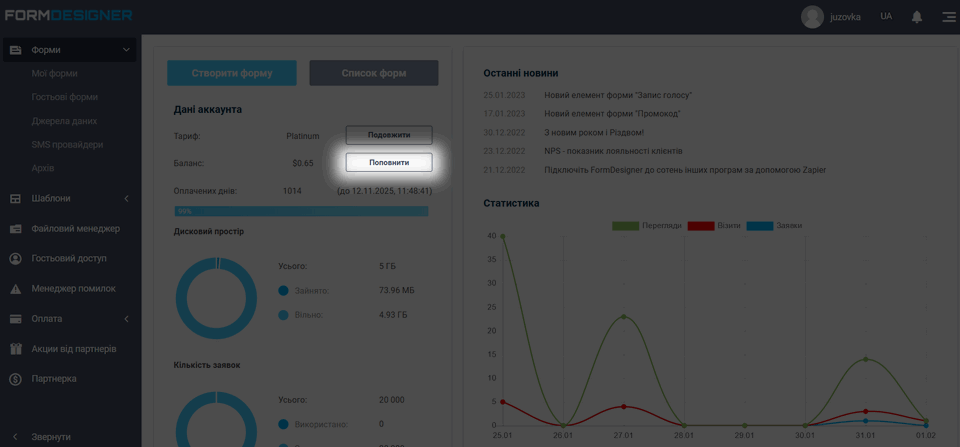Viewport: 960px width, 447px height.
Task: Select SMS провайдери menu item
Action: click(67, 145)
